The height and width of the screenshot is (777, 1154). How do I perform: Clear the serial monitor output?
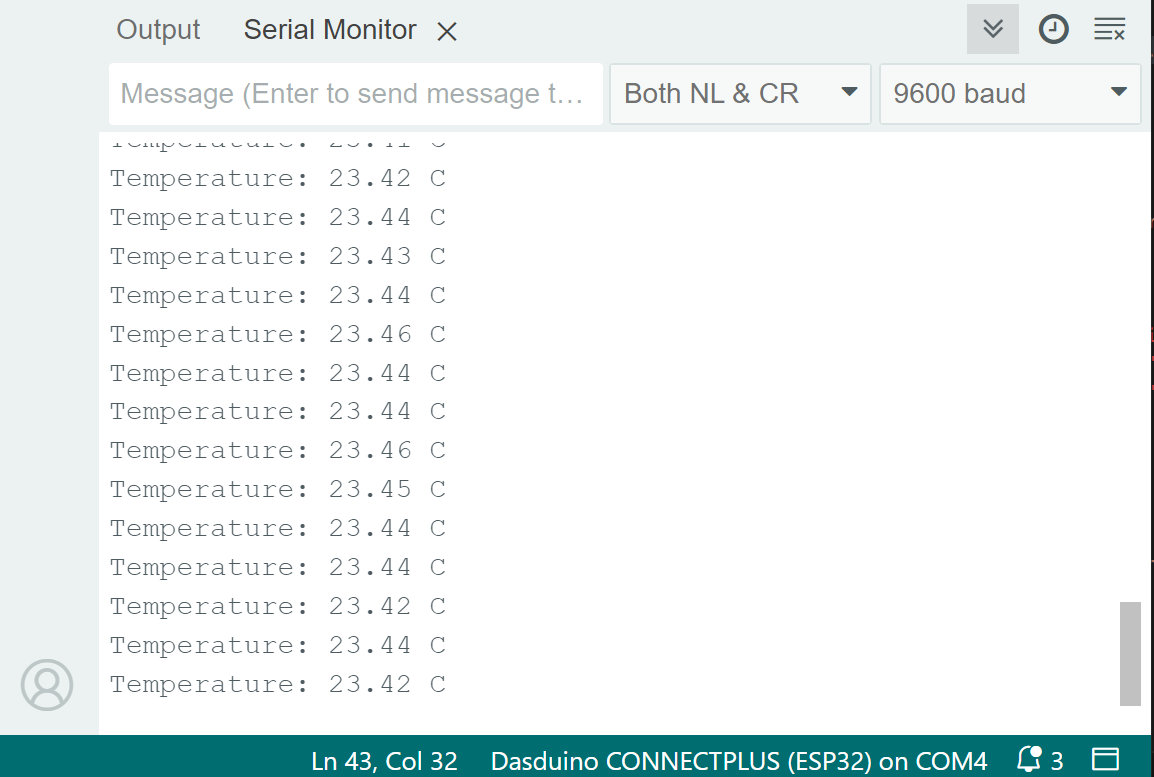[x=1109, y=30]
